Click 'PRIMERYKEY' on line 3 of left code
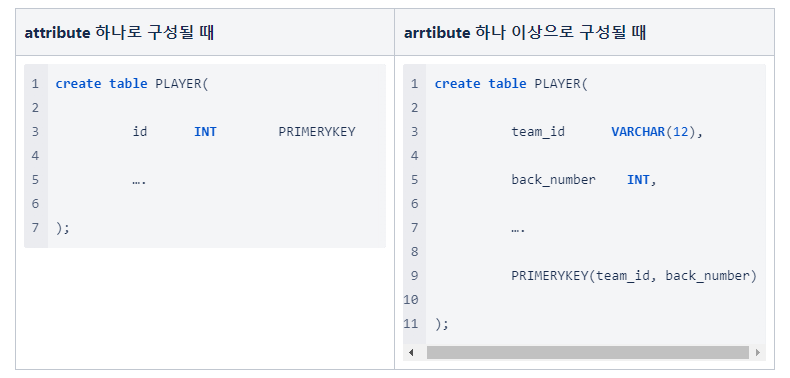 317,132
